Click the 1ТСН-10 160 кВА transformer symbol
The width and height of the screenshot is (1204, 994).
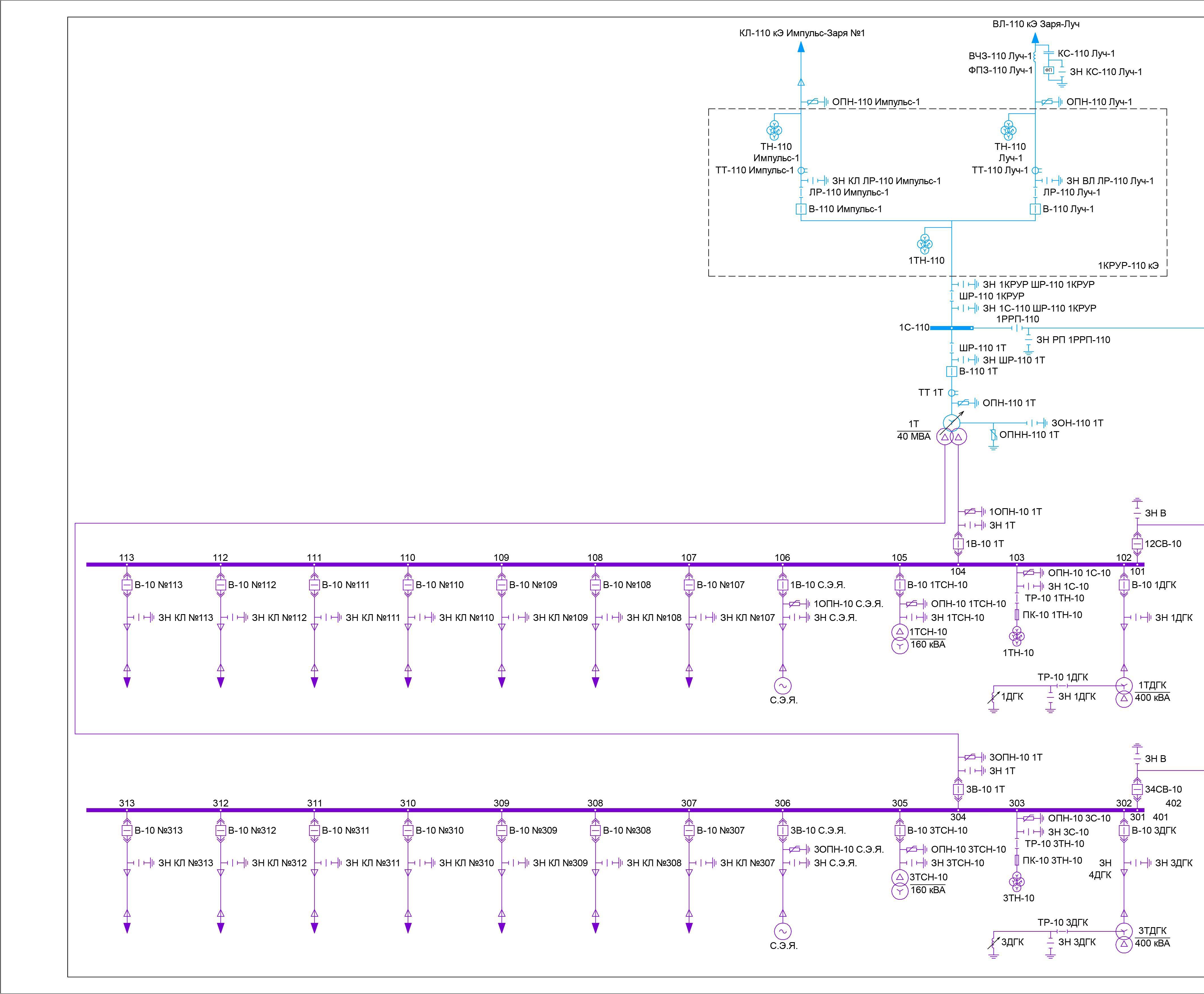(900, 638)
